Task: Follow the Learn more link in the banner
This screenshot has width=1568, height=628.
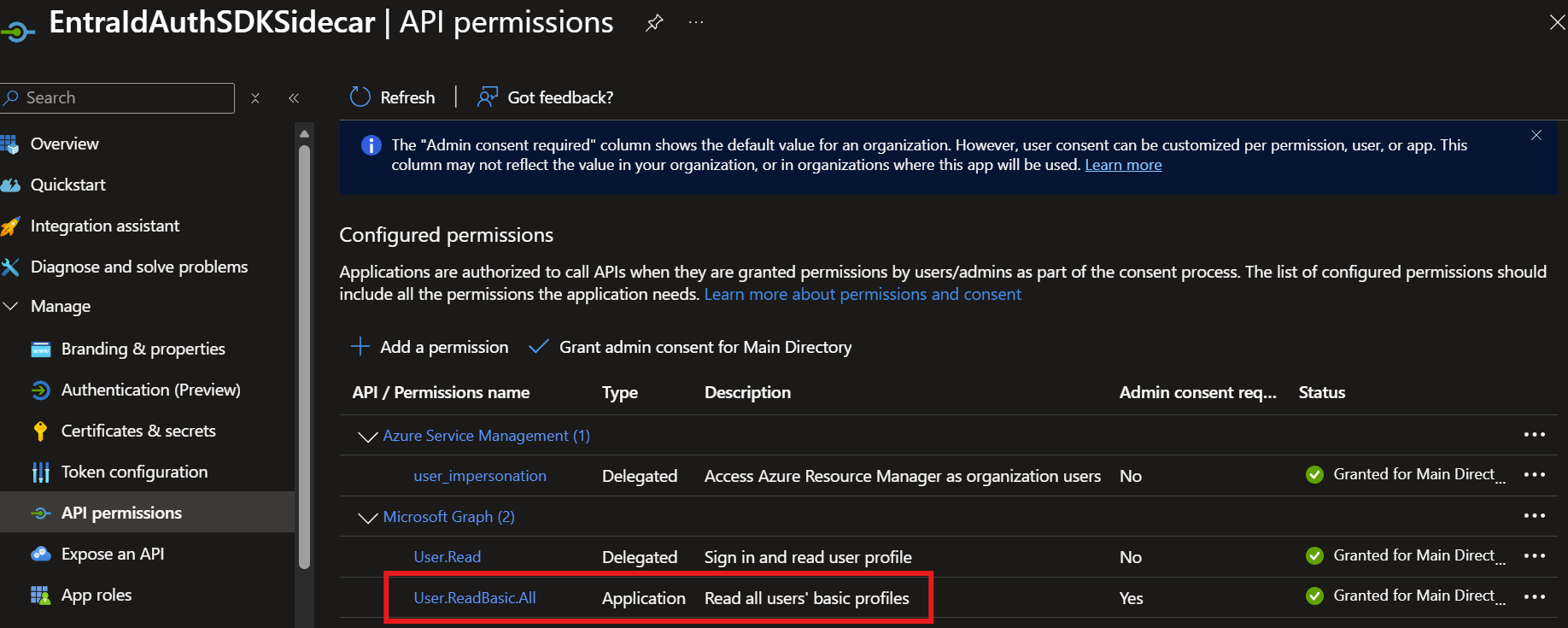Action: click(x=1123, y=165)
